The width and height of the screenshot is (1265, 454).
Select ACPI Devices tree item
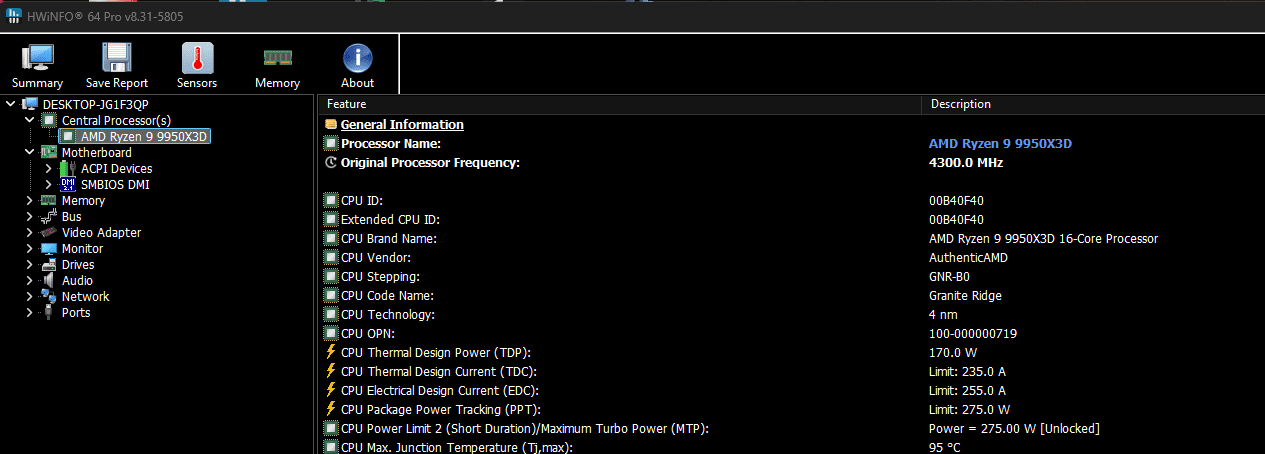(x=116, y=168)
